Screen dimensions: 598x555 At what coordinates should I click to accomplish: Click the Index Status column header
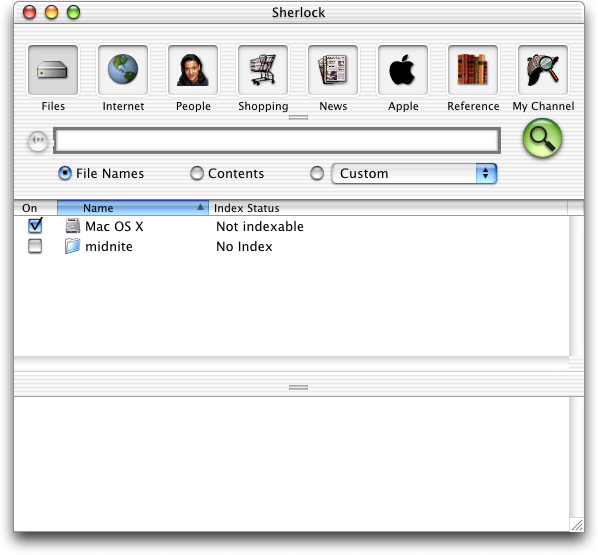(388, 208)
